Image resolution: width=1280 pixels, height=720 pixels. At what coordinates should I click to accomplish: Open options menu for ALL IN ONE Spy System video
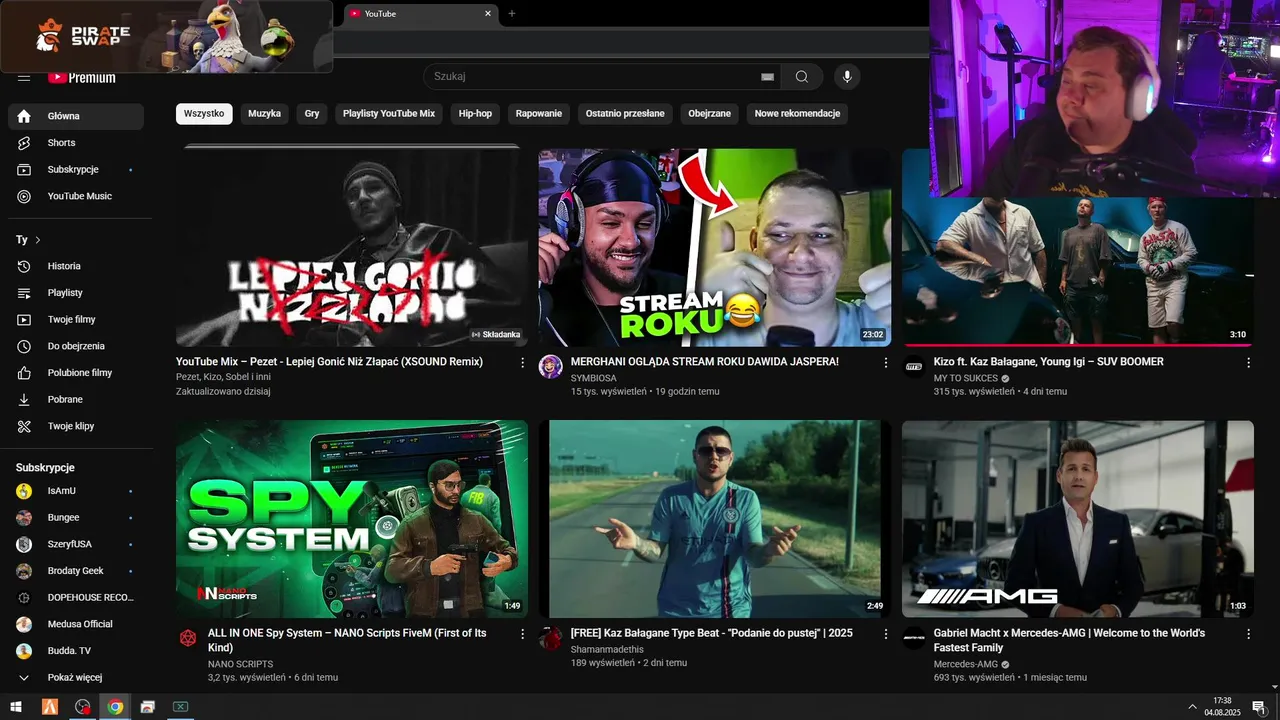coord(522,635)
